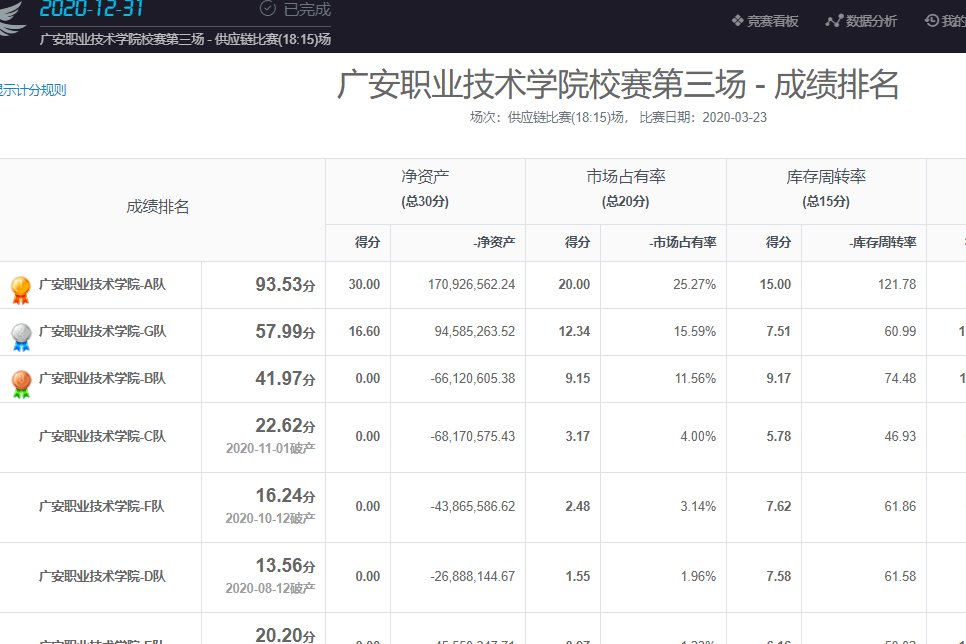Click the 库存周转率 (总15分) column header
Screen dimensions: 966x644
click(x=825, y=187)
